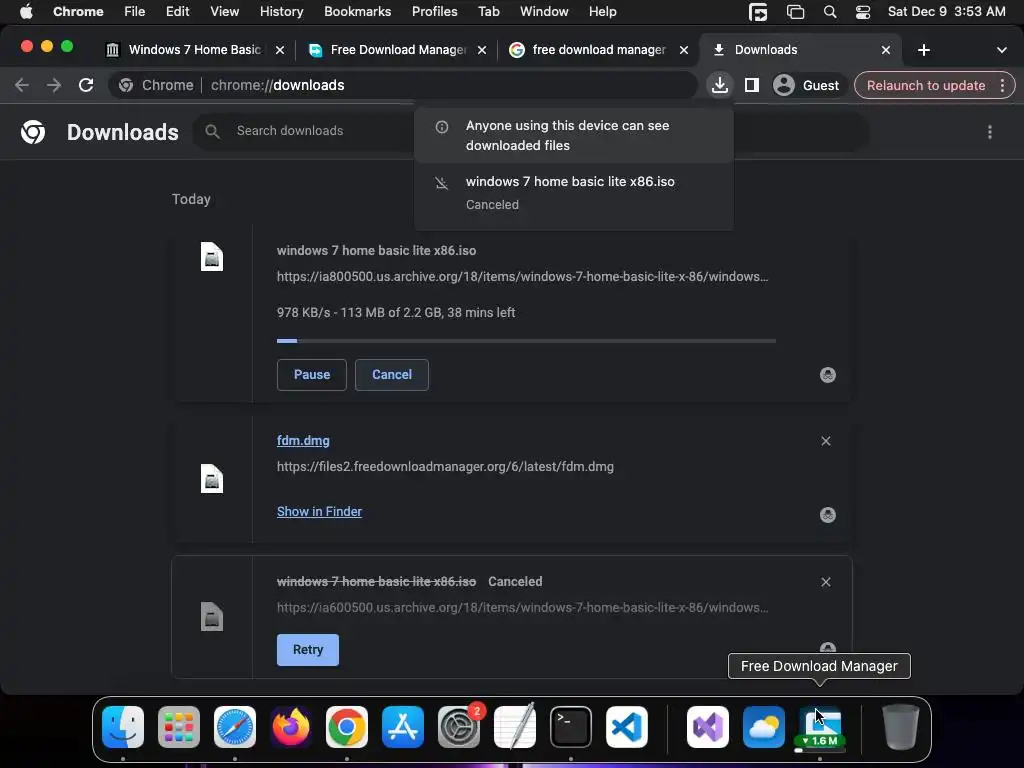The height and width of the screenshot is (768, 1024).
Task: Open Control Center in menu bar
Action: pos(863,12)
